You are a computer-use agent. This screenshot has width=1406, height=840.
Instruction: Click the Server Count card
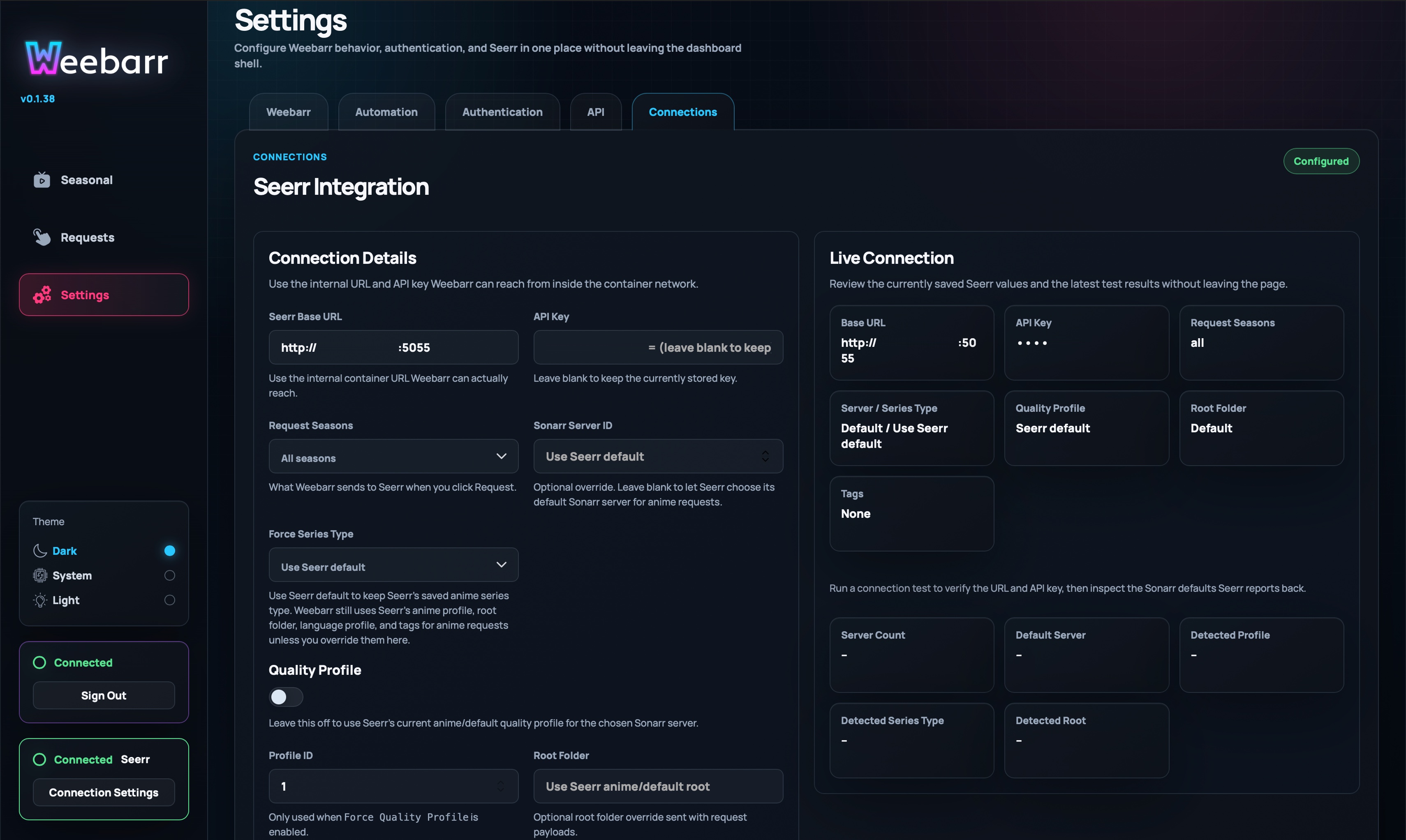click(x=912, y=655)
